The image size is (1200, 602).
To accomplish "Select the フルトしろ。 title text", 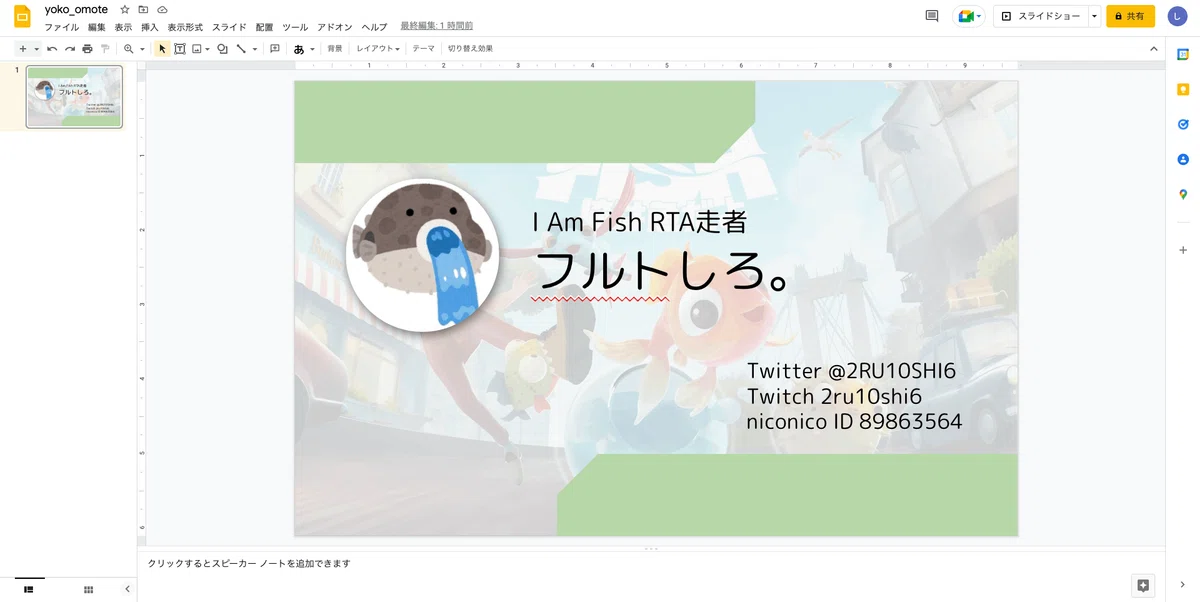I will pos(663,270).
